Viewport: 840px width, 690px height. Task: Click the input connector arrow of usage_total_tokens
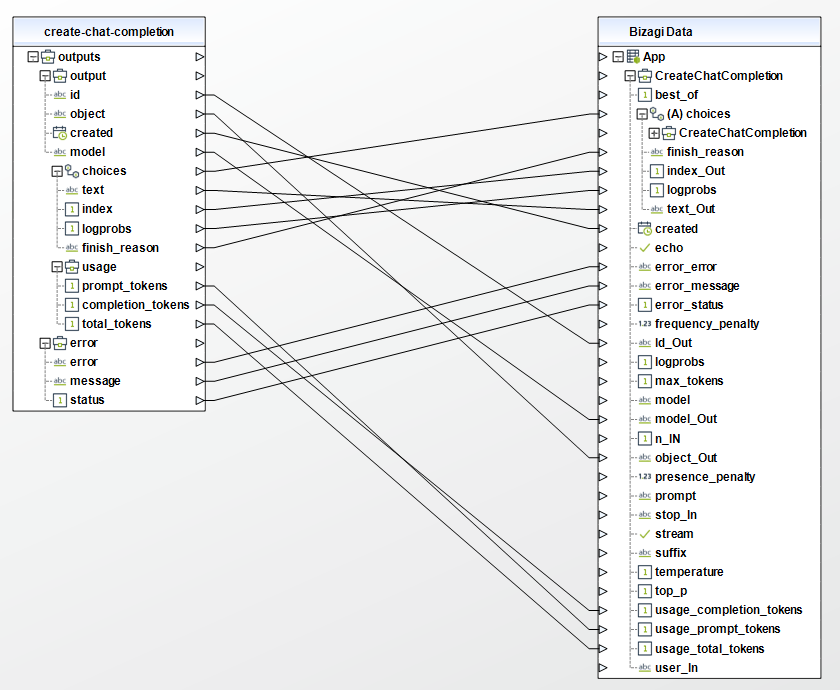click(x=603, y=649)
